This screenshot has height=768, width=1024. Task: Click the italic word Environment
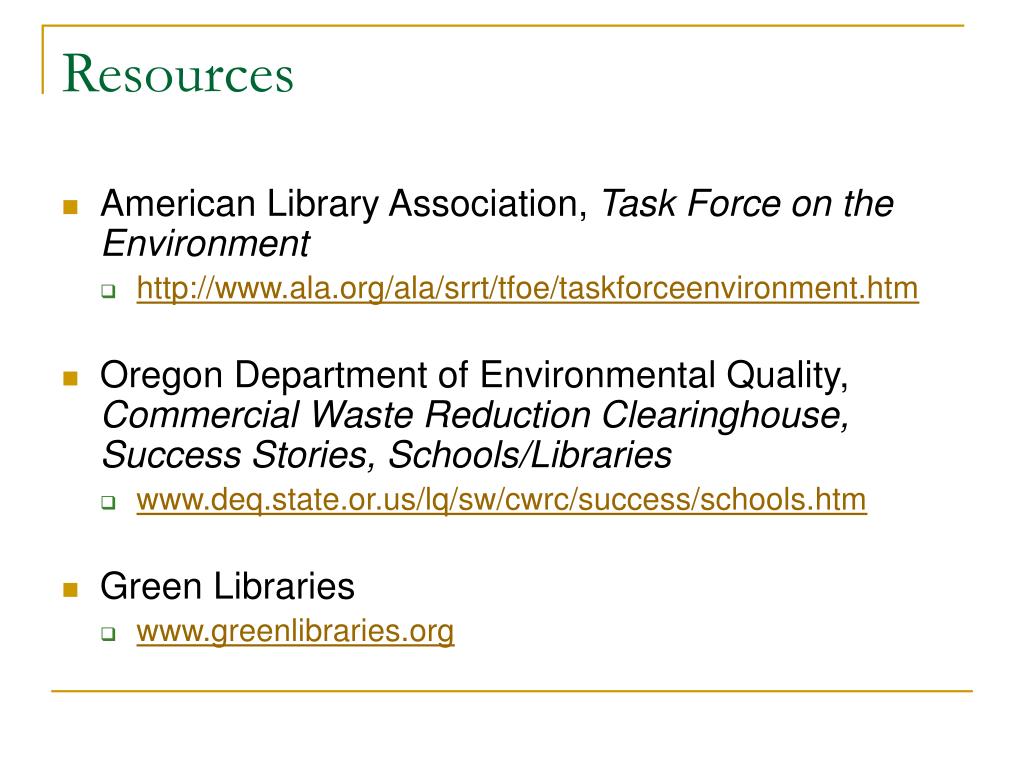[206, 244]
